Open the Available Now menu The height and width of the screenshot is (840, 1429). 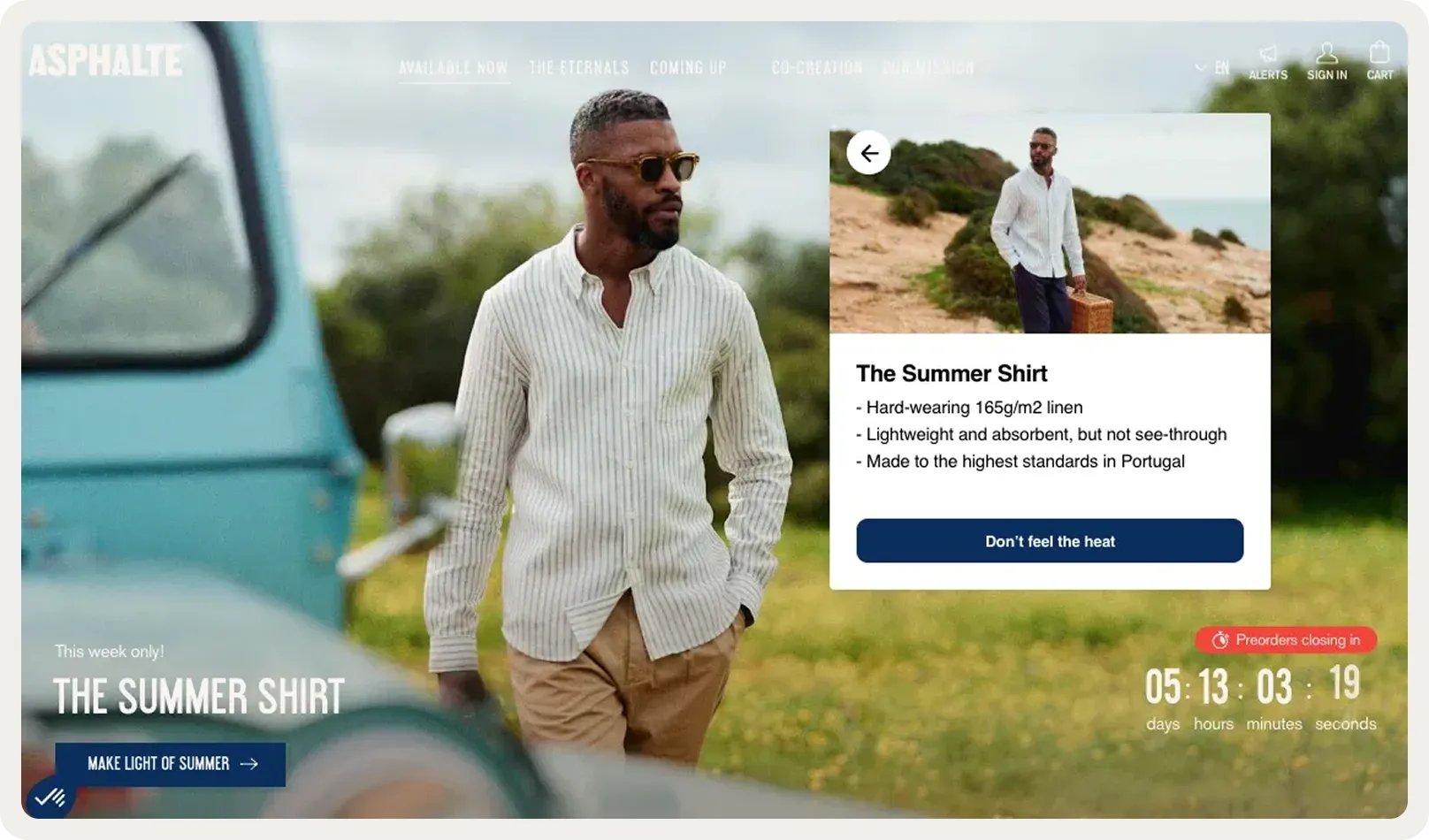click(454, 68)
